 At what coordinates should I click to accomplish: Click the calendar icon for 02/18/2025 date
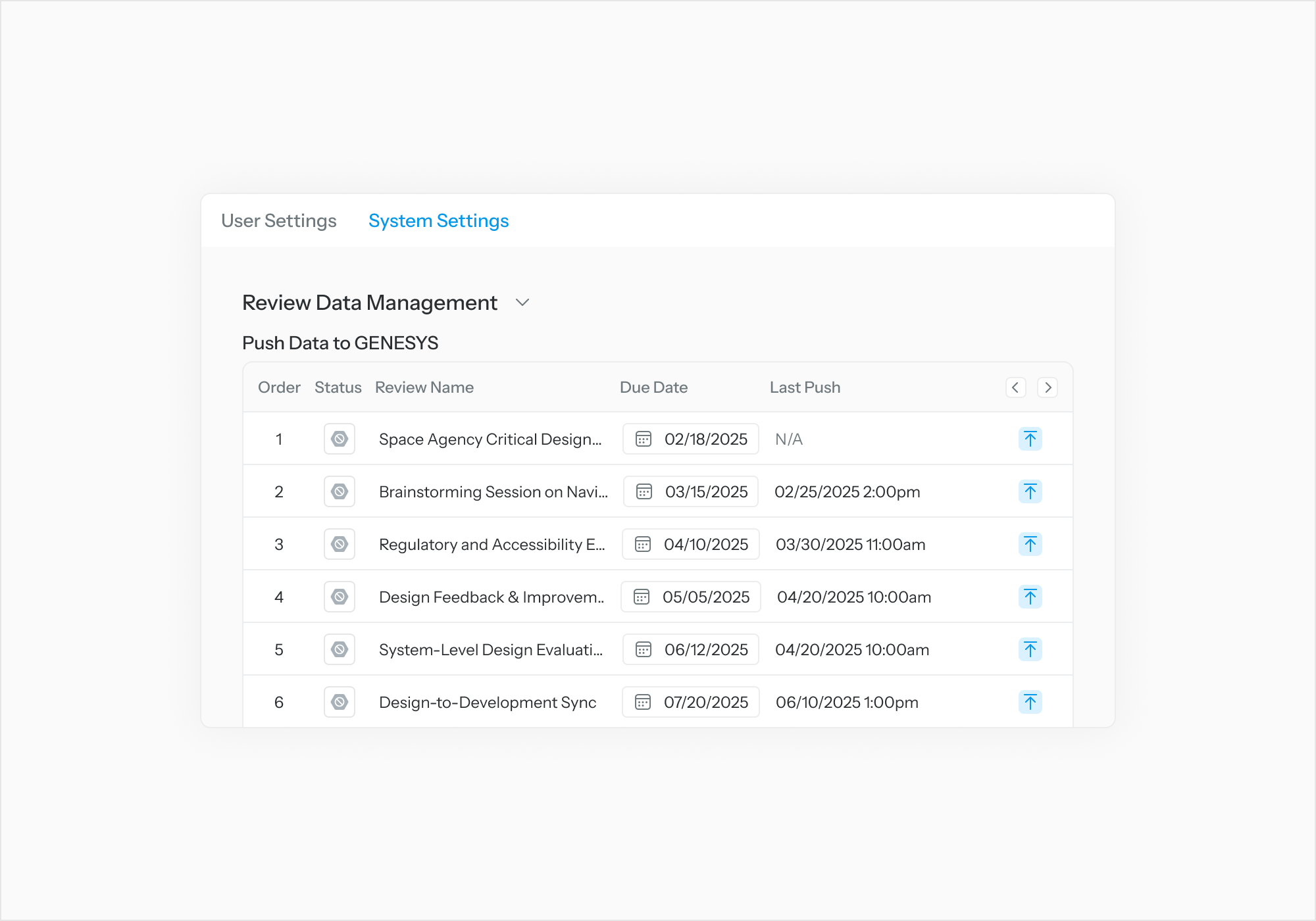[644, 439]
